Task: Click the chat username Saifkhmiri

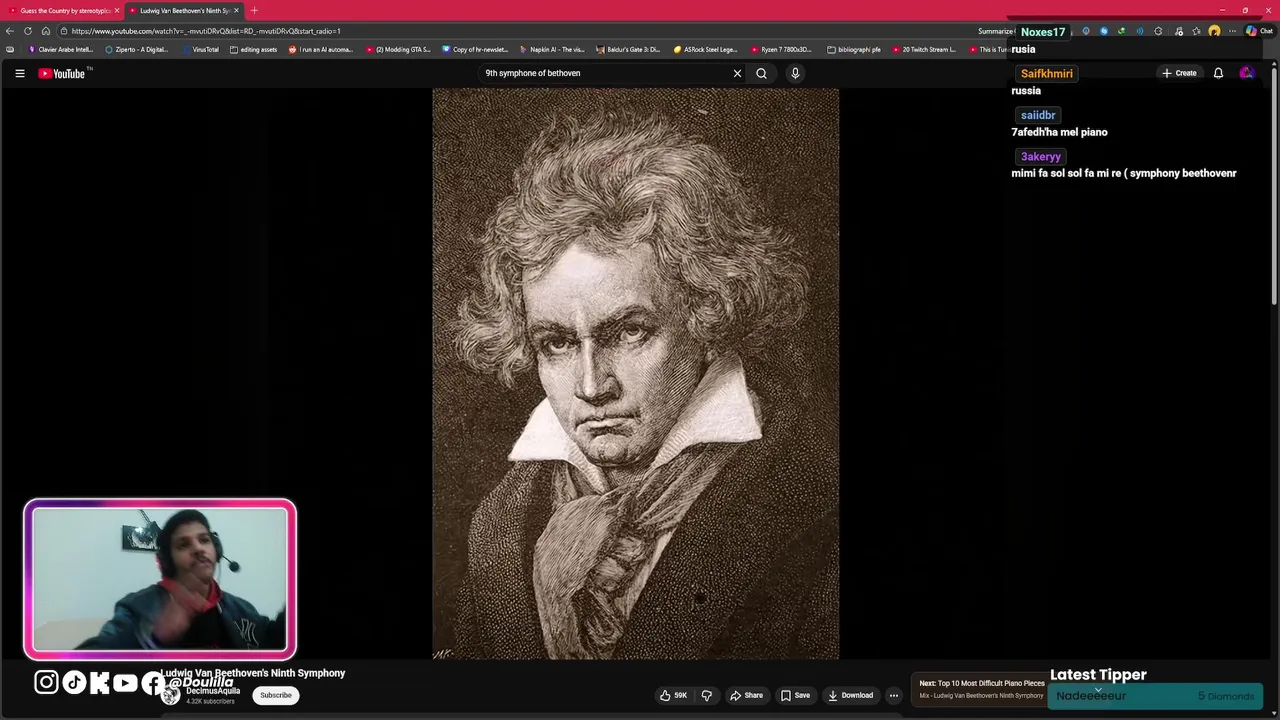Action: [1046, 73]
